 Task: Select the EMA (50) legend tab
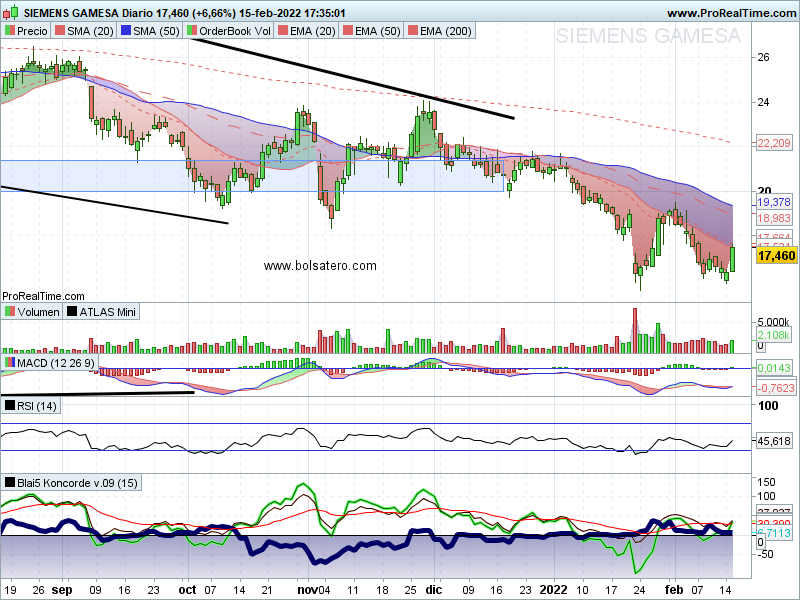372,31
